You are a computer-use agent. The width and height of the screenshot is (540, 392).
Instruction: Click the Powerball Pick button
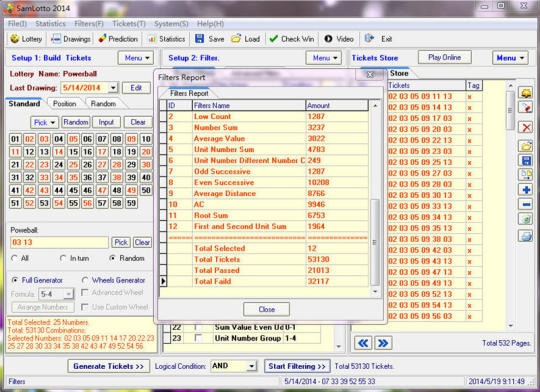point(121,243)
